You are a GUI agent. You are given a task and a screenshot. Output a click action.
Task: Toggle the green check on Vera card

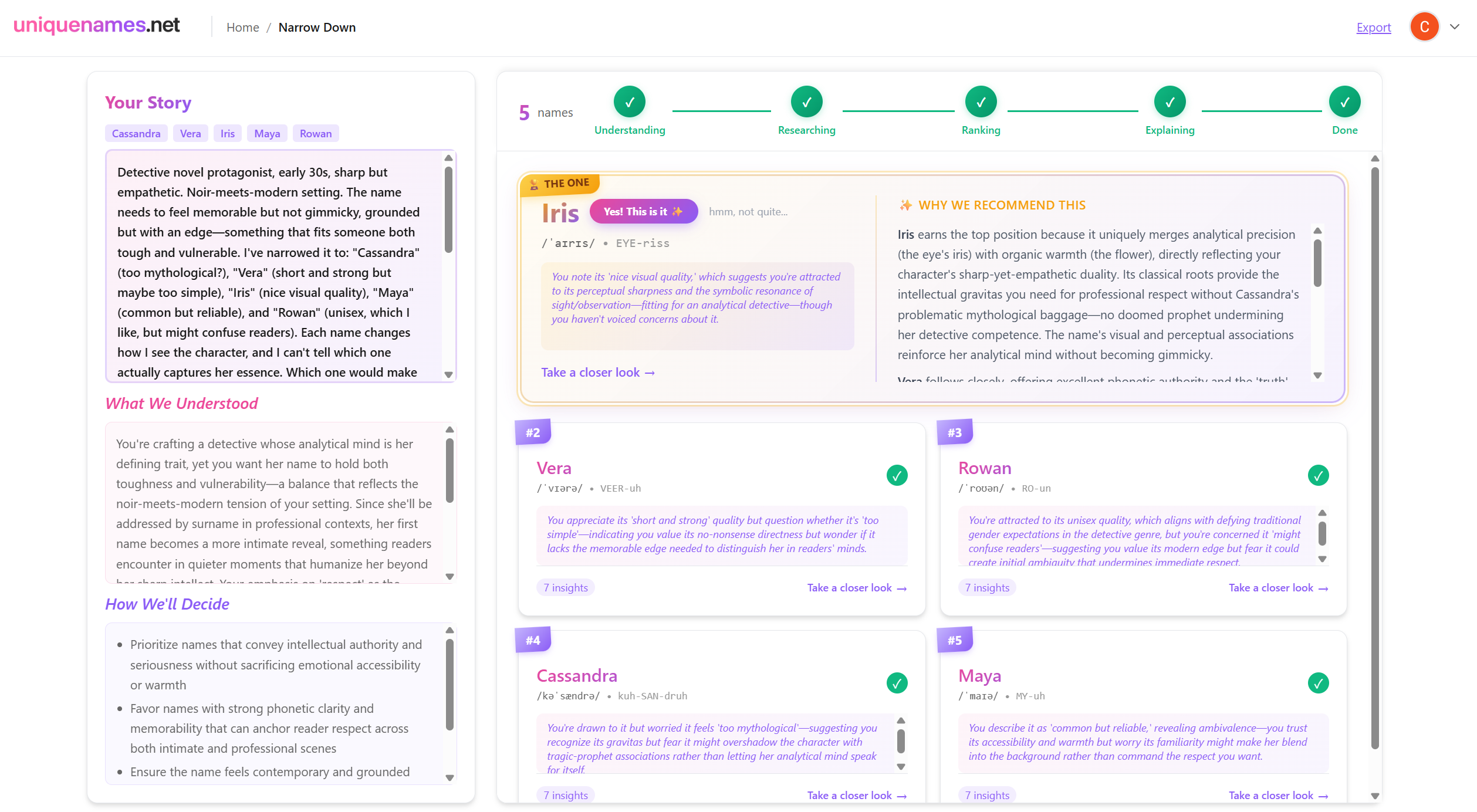(x=897, y=475)
